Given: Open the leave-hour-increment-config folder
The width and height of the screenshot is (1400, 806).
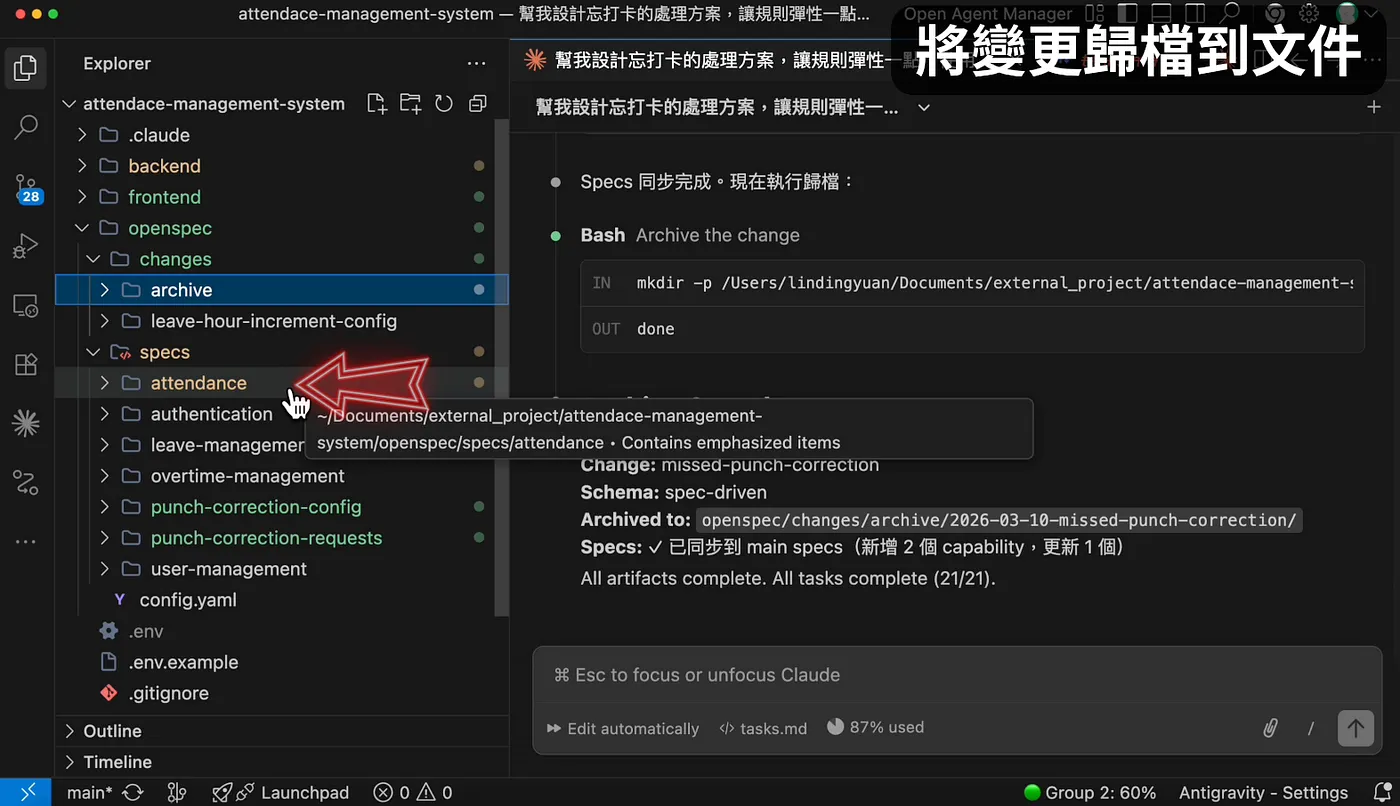Looking at the screenshot, I should pyautogui.click(x=276, y=321).
